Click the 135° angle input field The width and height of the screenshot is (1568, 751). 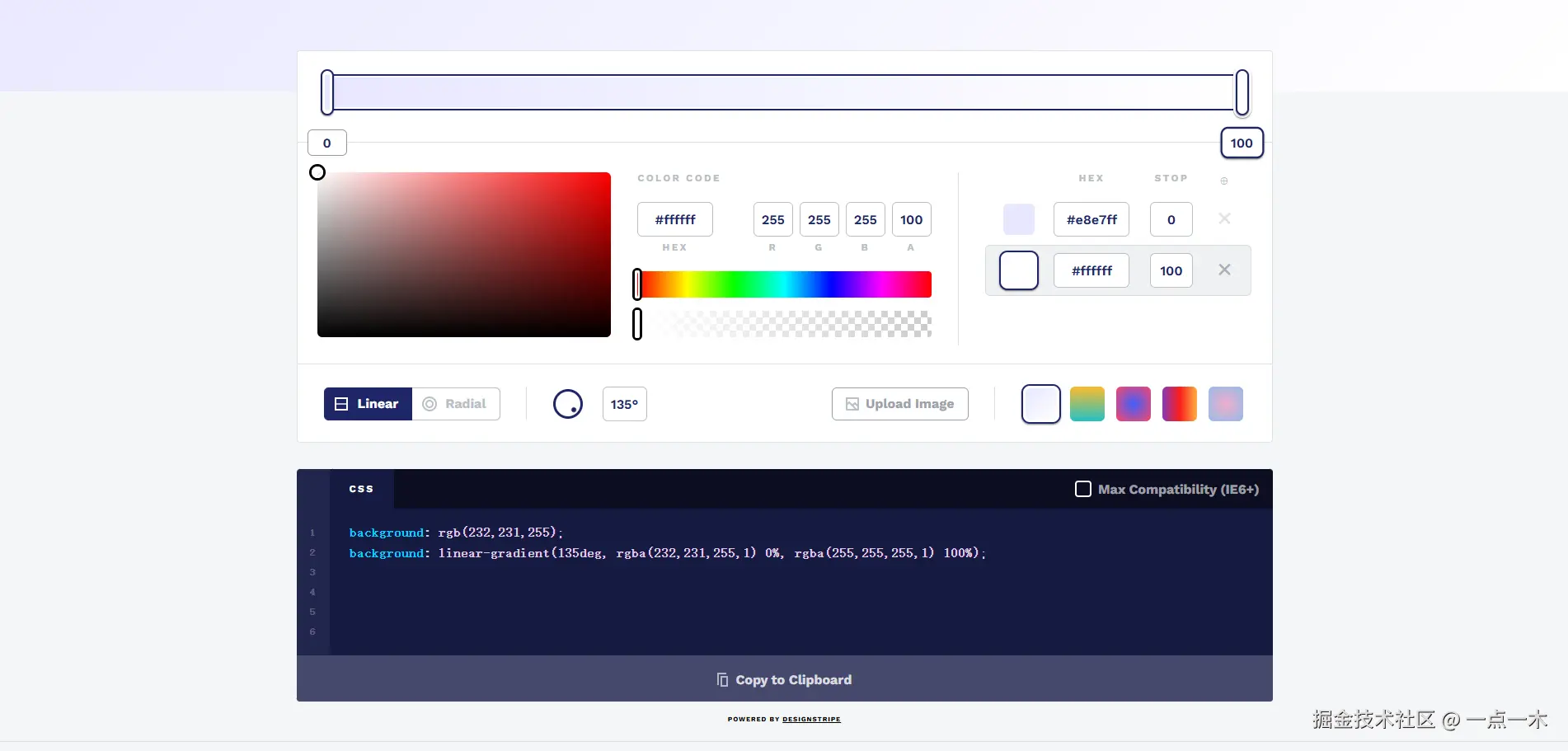(624, 404)
